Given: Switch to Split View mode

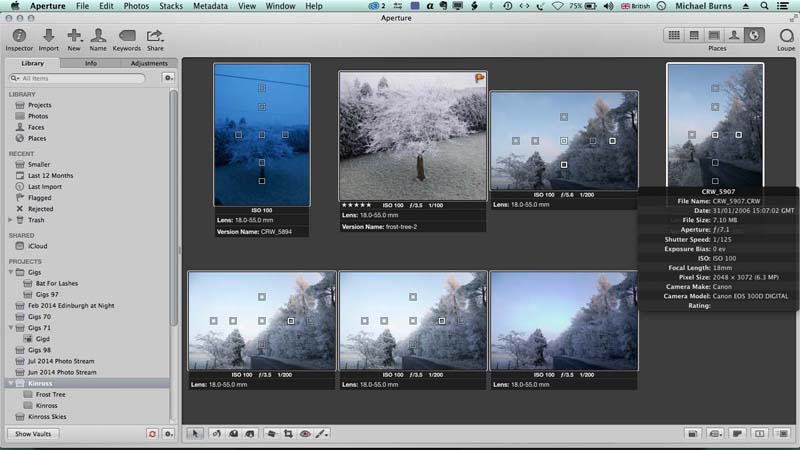Looking at the screenshot, I should coord(694,35).
